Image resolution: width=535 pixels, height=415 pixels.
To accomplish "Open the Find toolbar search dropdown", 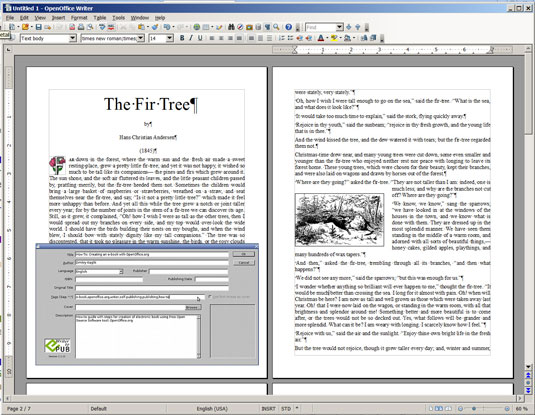I will (339, 27).
